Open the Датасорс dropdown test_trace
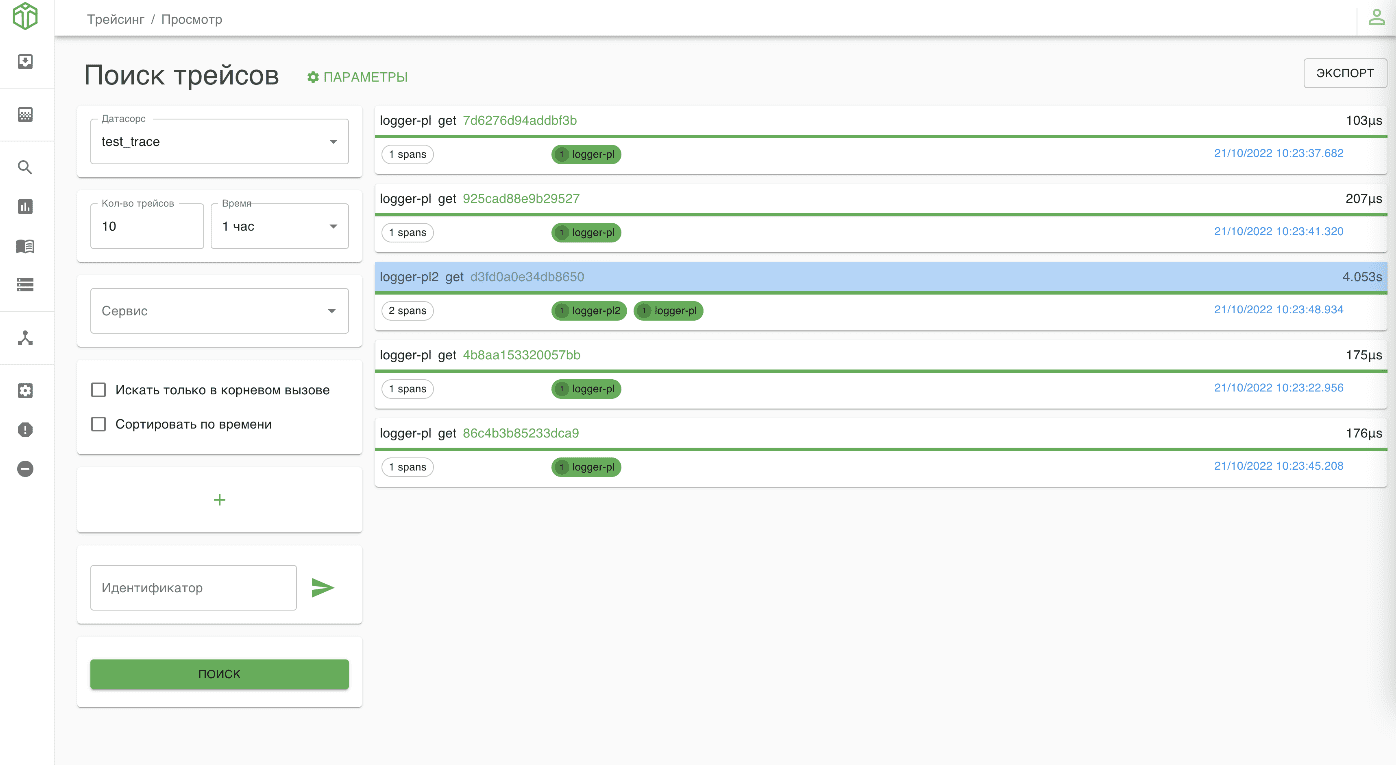 tap(219, 142)
